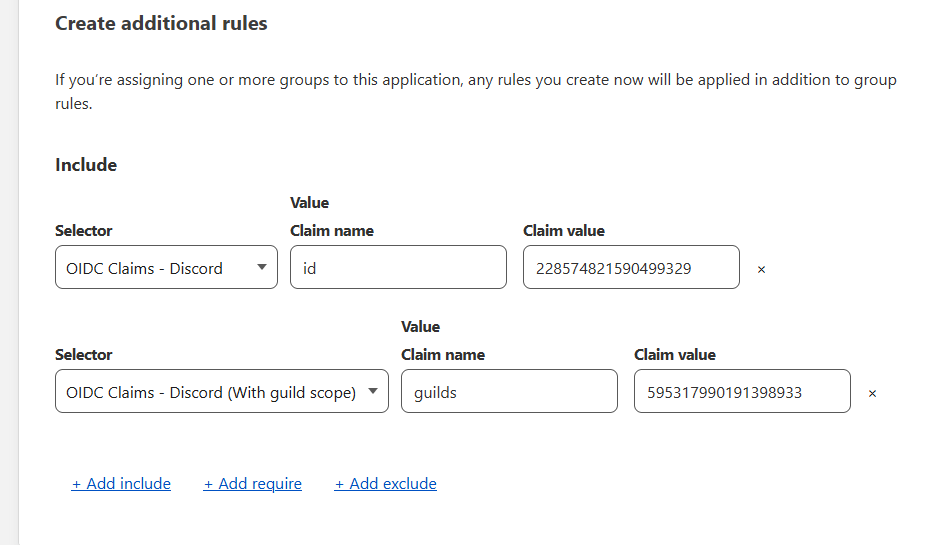Click the Selector label above the first dropdown
Screen dimensions: 941x545
[x=84, y=230]
